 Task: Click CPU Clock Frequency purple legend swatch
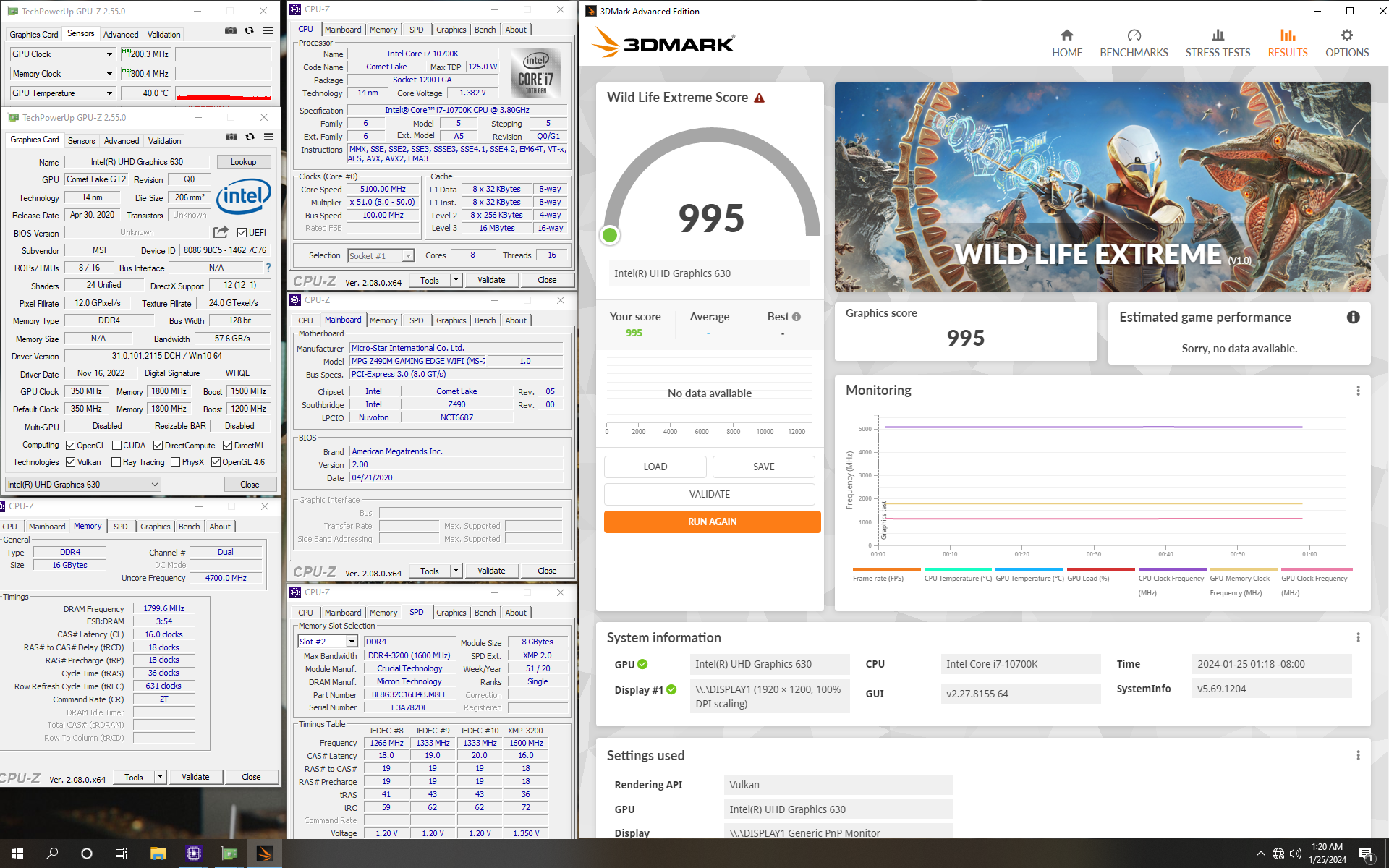tap(1172, 569)
